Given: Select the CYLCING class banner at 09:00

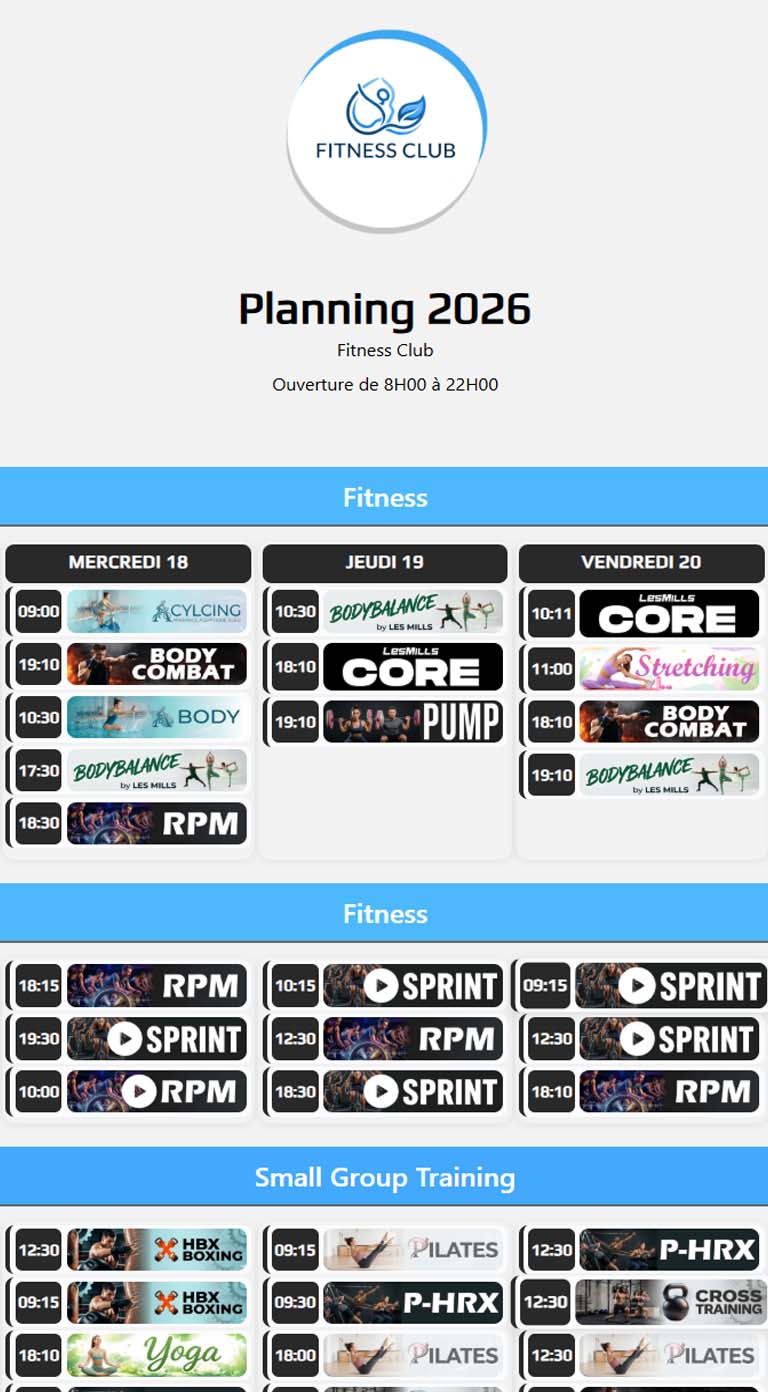Looking at the screenshot, I should pos(156,611).
